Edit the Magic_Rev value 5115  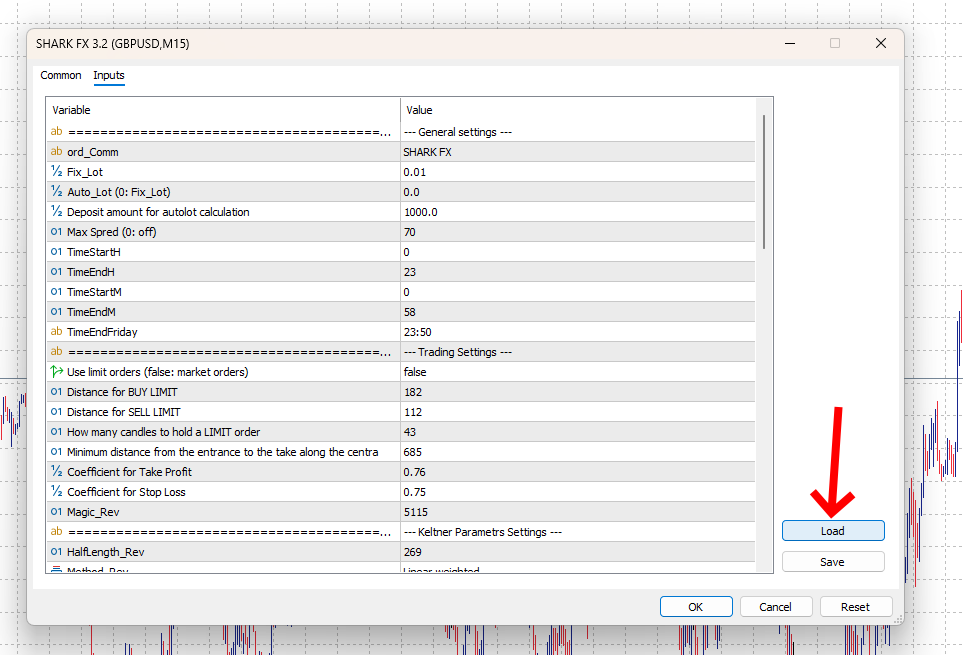coord(578,512)
